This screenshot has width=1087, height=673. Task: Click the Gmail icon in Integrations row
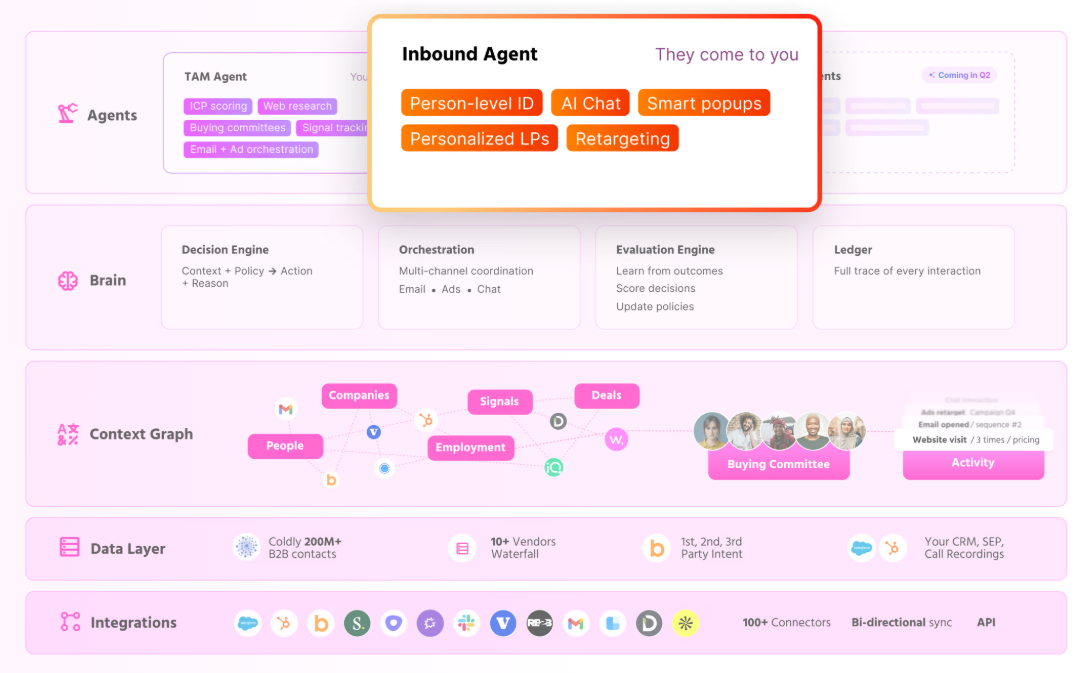[575, 623]
